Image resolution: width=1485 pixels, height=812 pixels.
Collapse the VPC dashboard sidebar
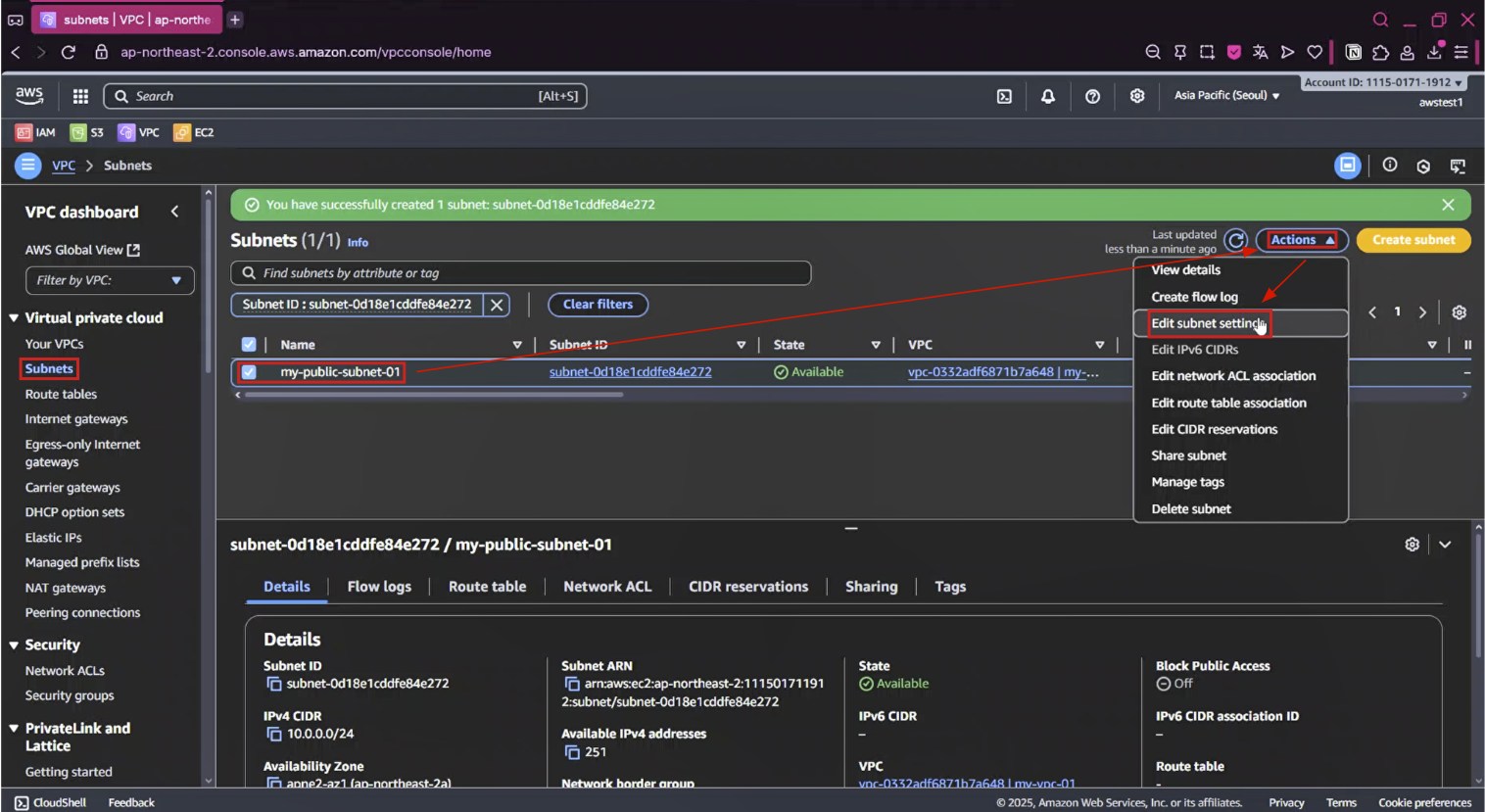click(x=174, y=212)
